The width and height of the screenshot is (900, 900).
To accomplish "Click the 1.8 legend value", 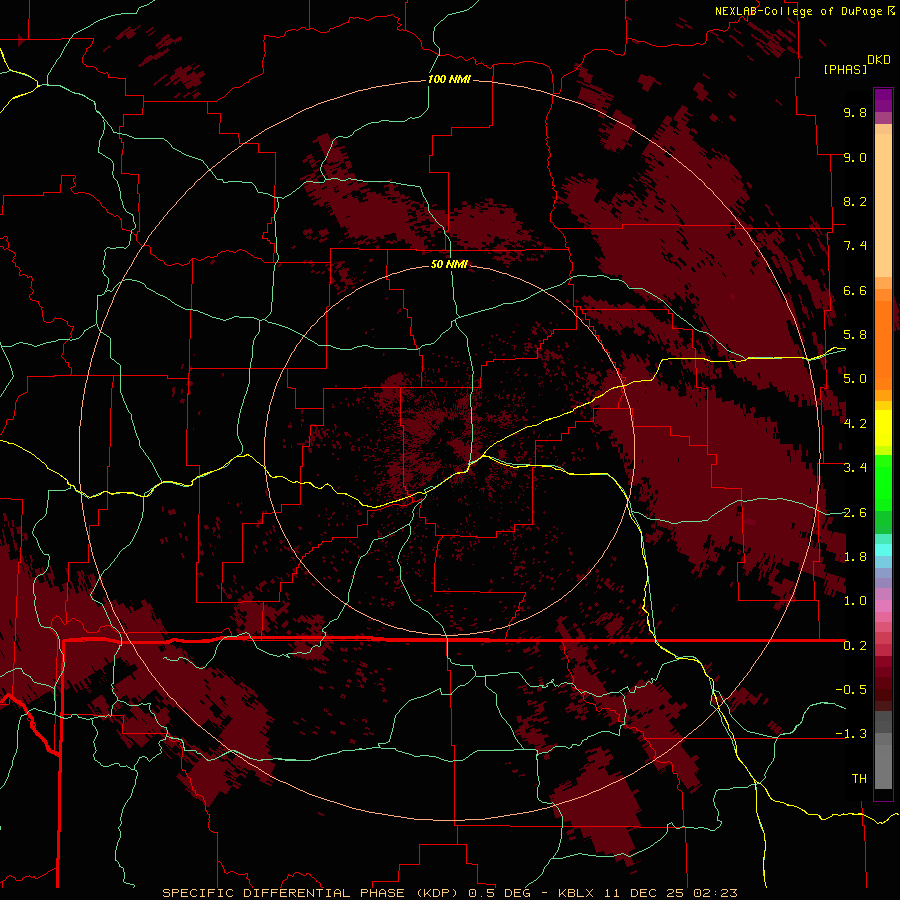I will [x=855, y=557].
